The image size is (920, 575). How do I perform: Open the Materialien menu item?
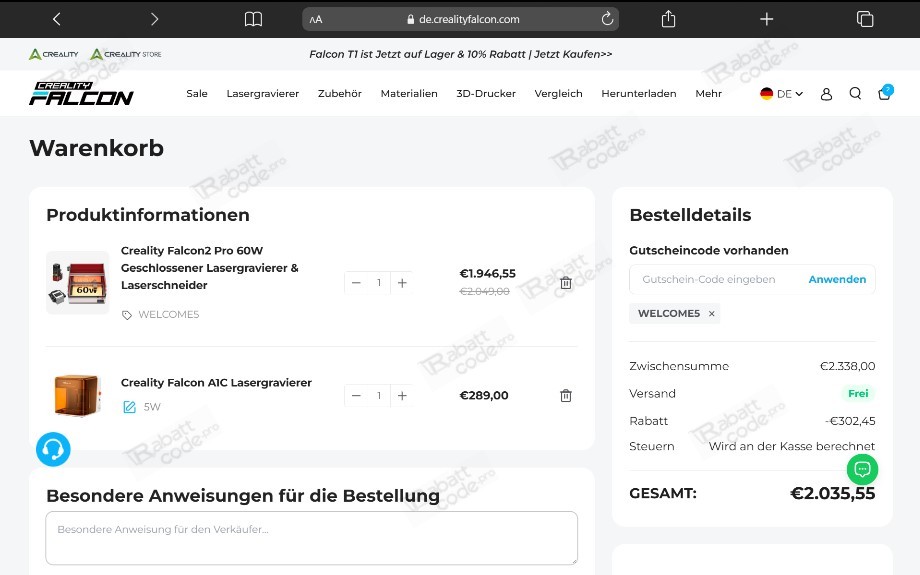(409, 93)
